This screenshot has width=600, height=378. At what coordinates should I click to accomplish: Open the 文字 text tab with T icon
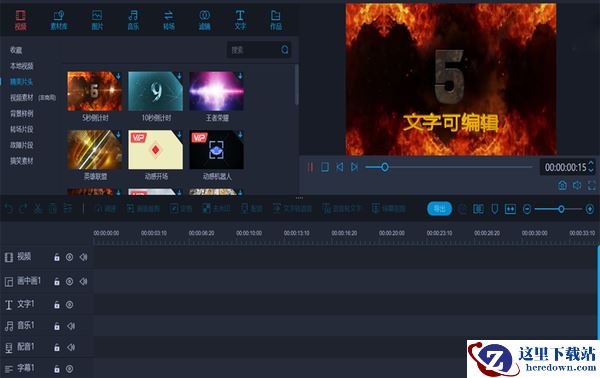coord(240,20)
